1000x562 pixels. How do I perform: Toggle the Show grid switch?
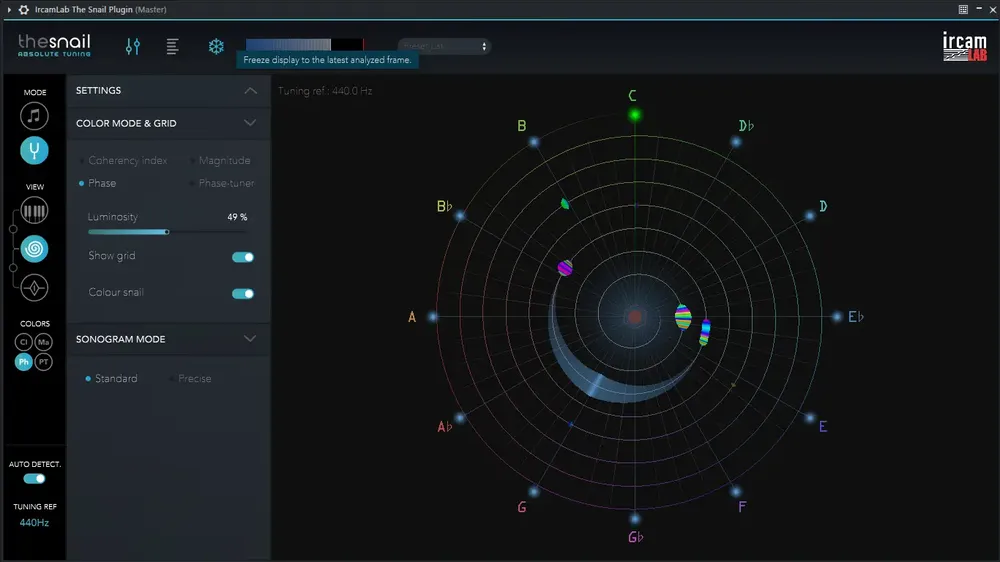(x=242, y=257)
